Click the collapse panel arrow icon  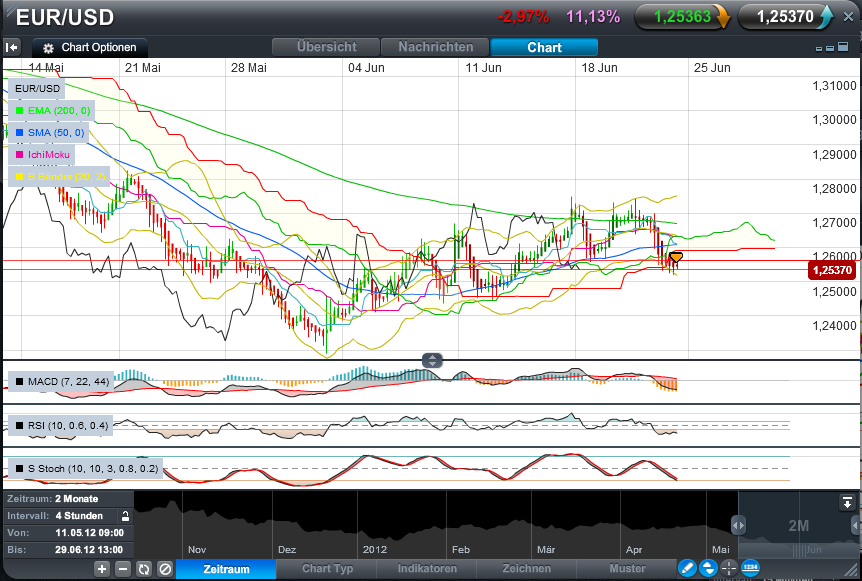pos(12,47)
